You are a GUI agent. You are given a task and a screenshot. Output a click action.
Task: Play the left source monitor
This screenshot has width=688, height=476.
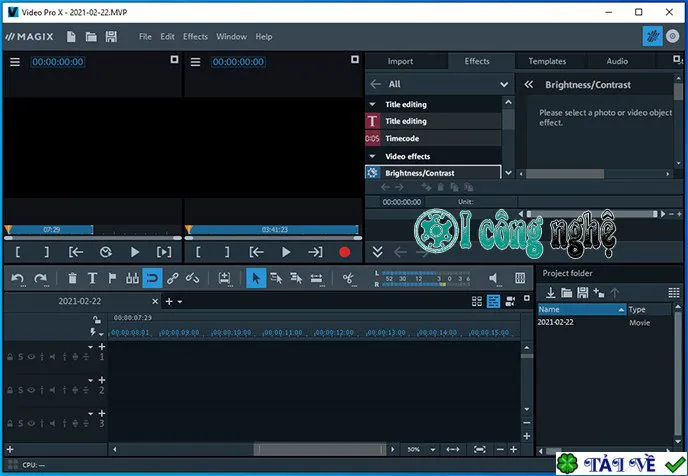(x=135, y=252)
